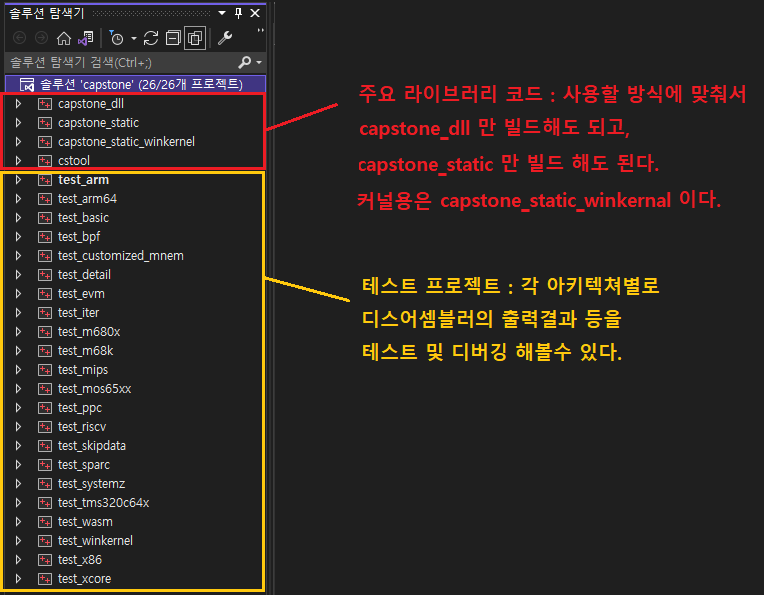Click the search magnifier icon
The height and width of the screenshot is (595, 764).
(x=244, y=62)
